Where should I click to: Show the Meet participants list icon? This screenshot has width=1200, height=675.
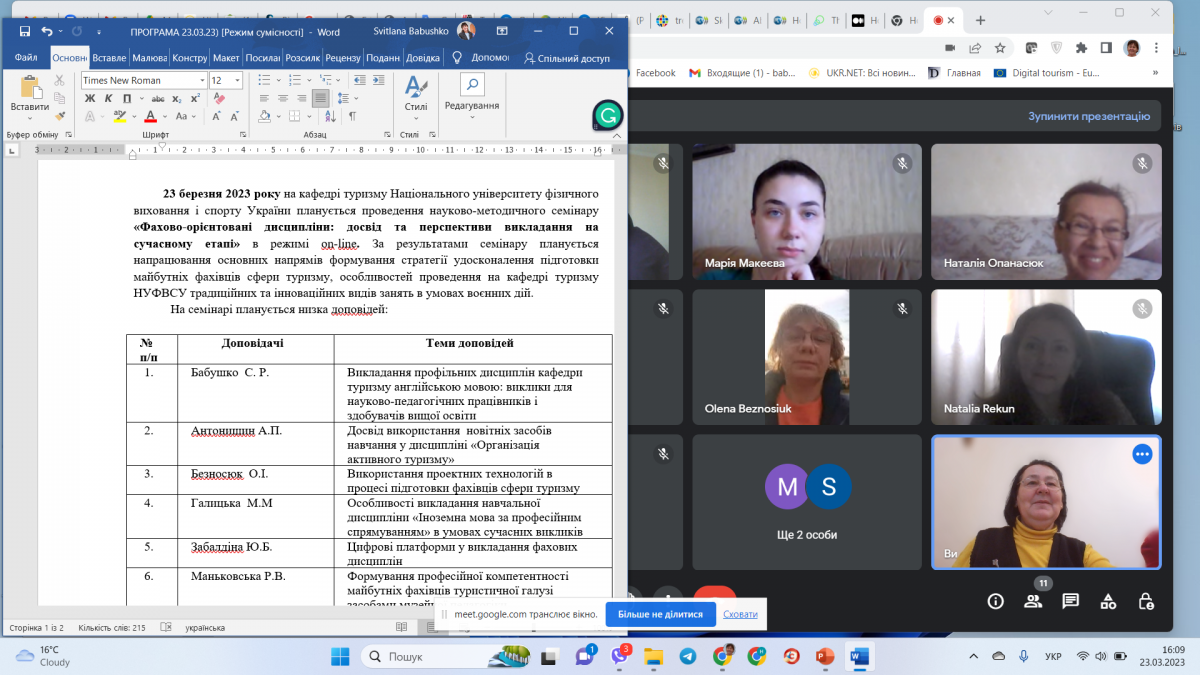pos(1033,601)
